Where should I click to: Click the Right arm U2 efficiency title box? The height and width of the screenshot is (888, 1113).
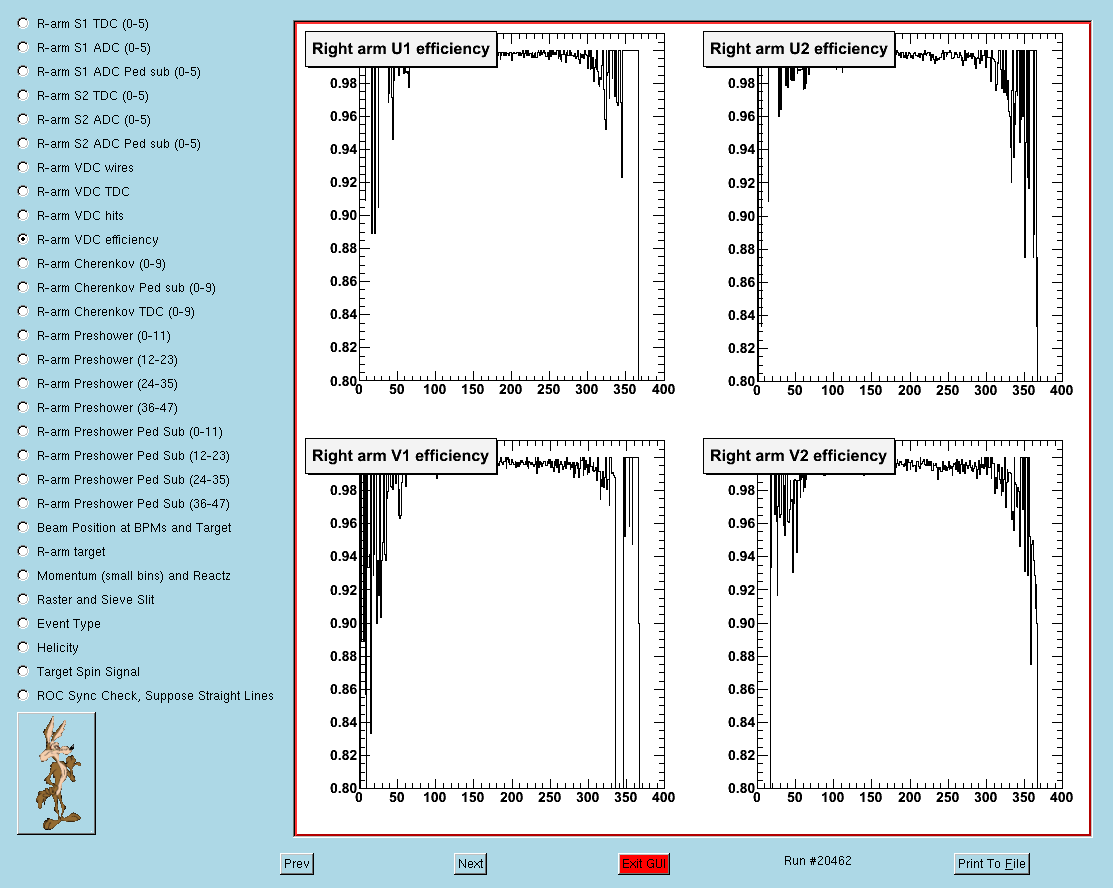click(799, 49)
